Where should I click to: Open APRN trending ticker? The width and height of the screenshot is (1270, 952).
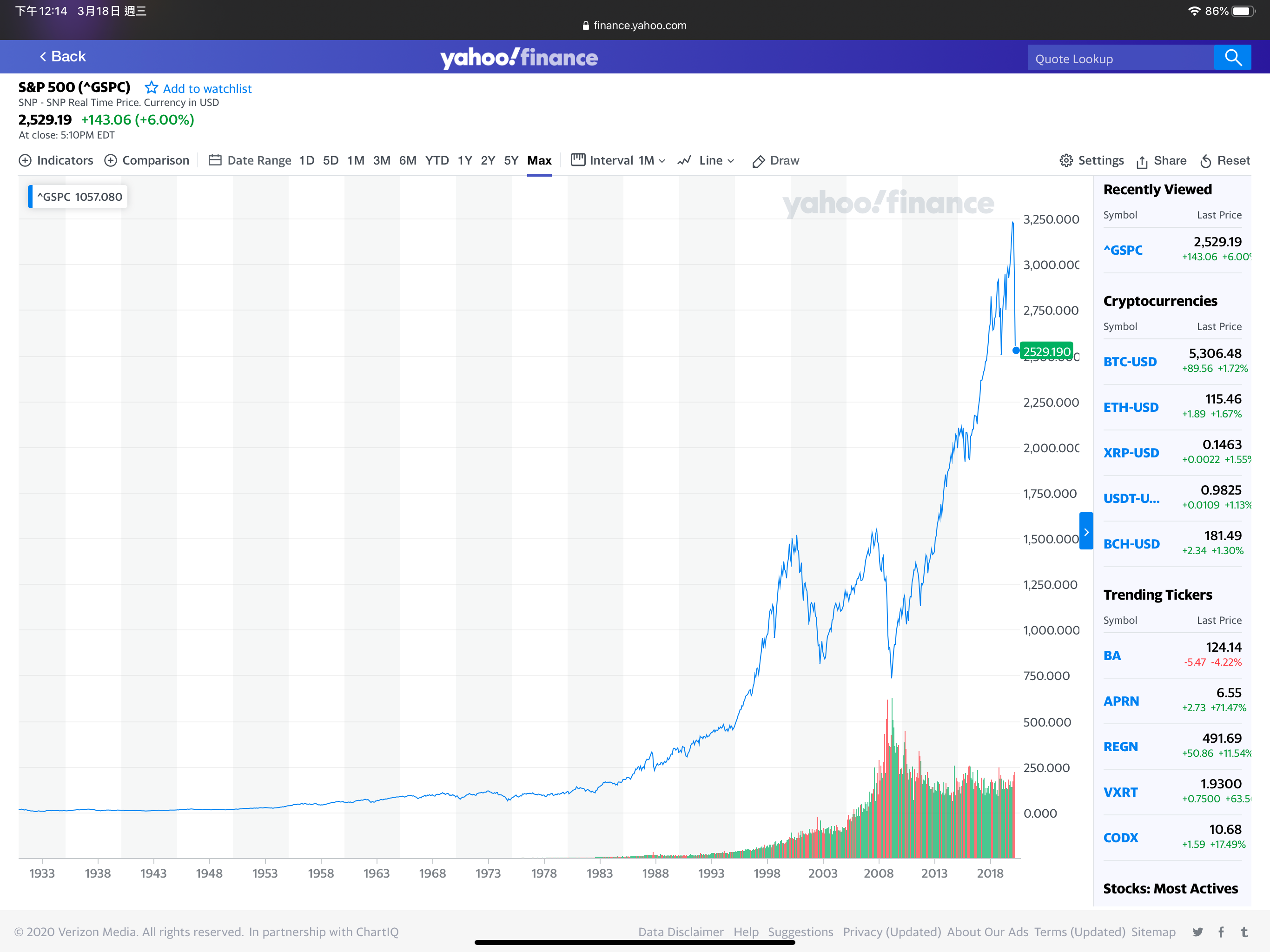[1121, 701]
